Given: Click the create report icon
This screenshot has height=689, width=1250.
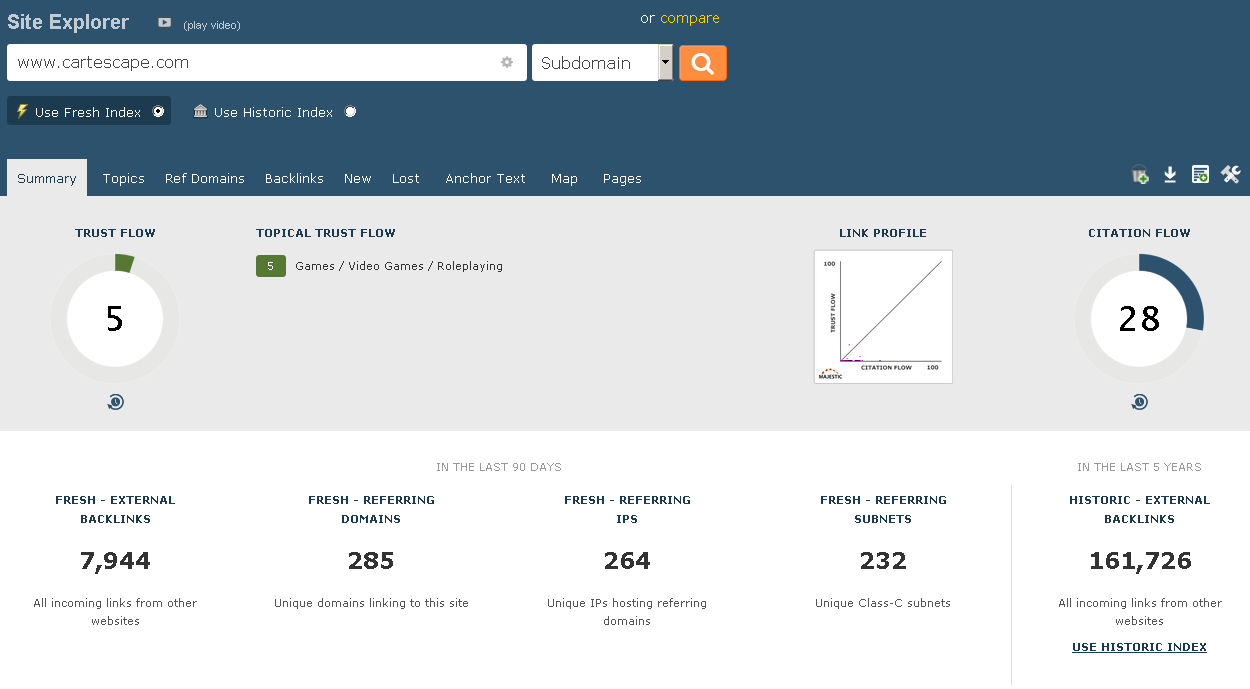Looking at the screenshot, I should [1200, 175].
